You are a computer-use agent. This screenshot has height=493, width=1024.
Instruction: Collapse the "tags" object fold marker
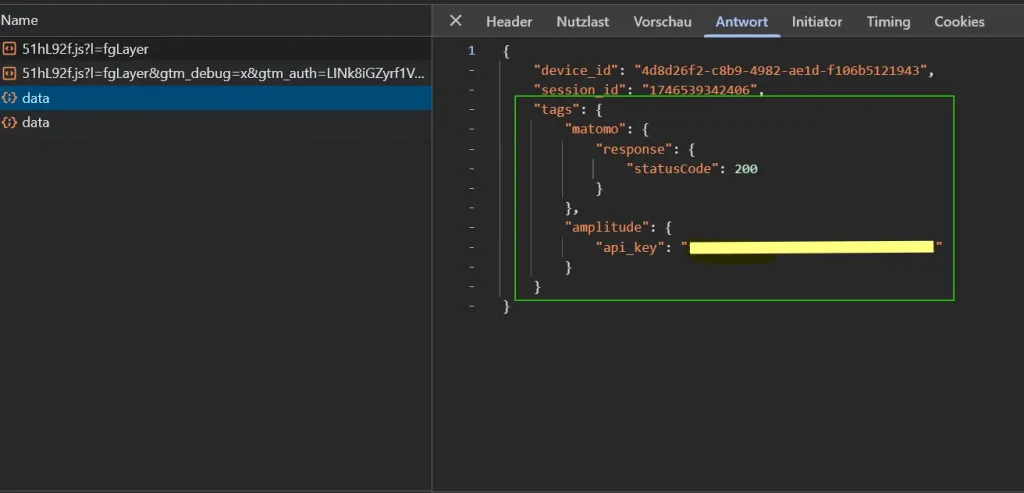click(x=472, y=109)
